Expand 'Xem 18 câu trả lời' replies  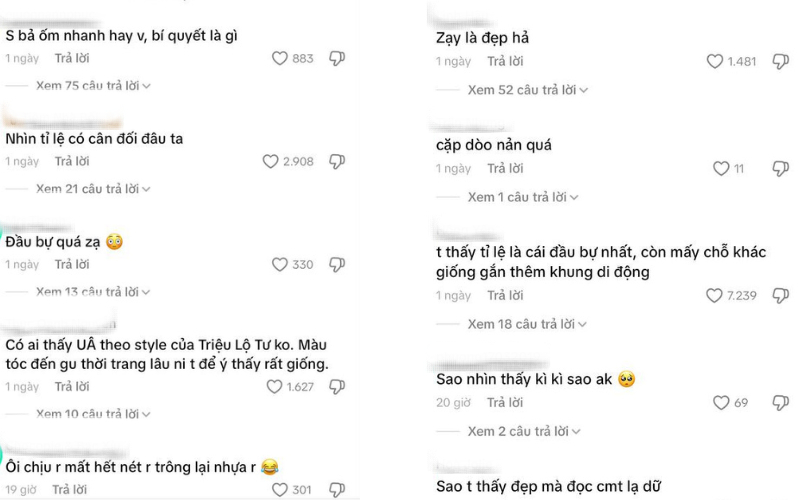pos(527,324)
